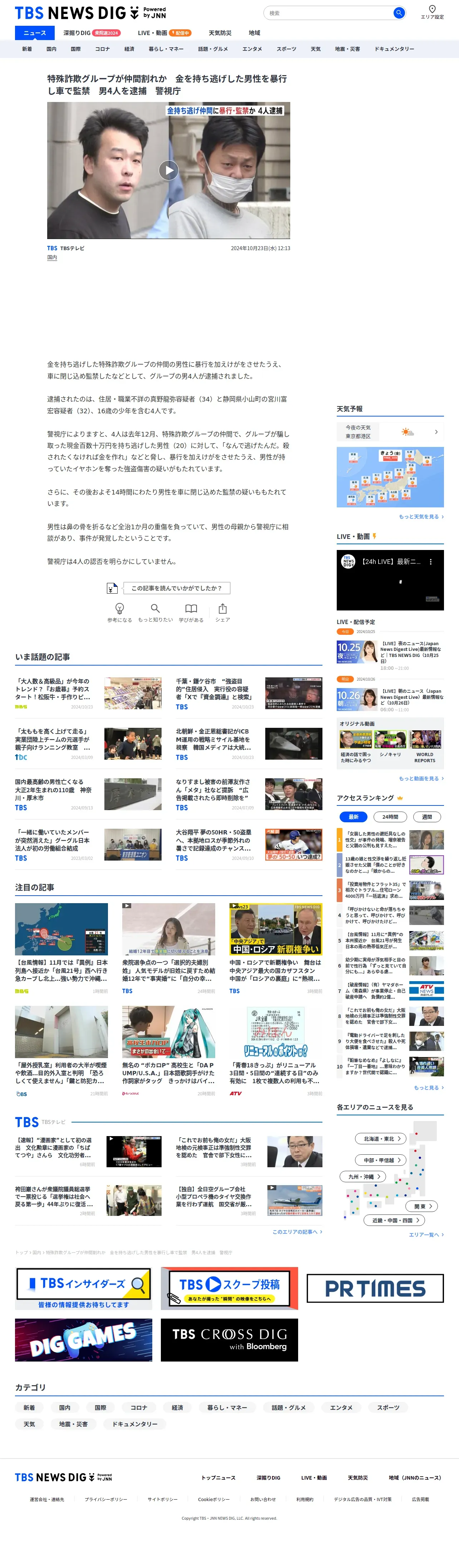Click the この記事を読んでいかがでしたか？ button
459x1568 pixels.
click(176, 588)
